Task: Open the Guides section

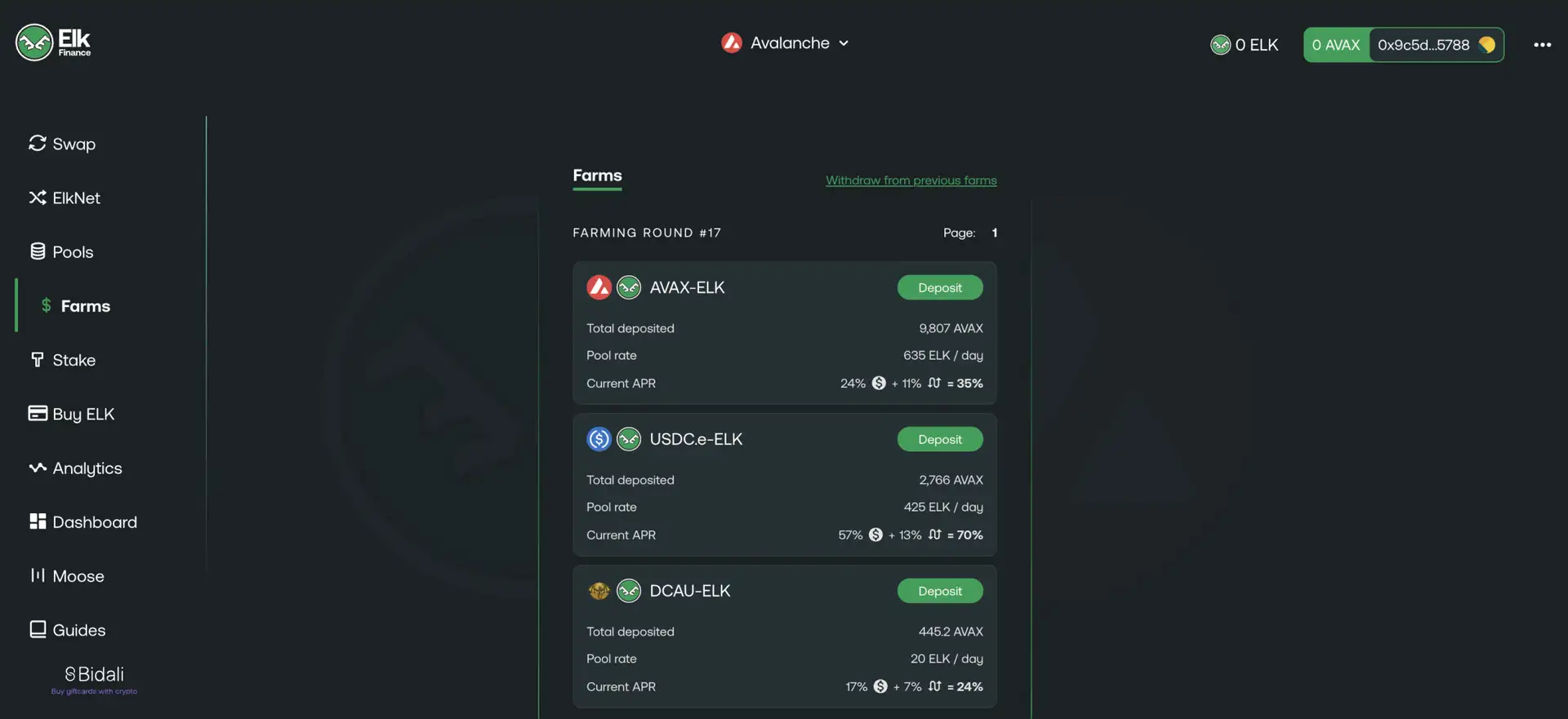Action: [68, 629]
